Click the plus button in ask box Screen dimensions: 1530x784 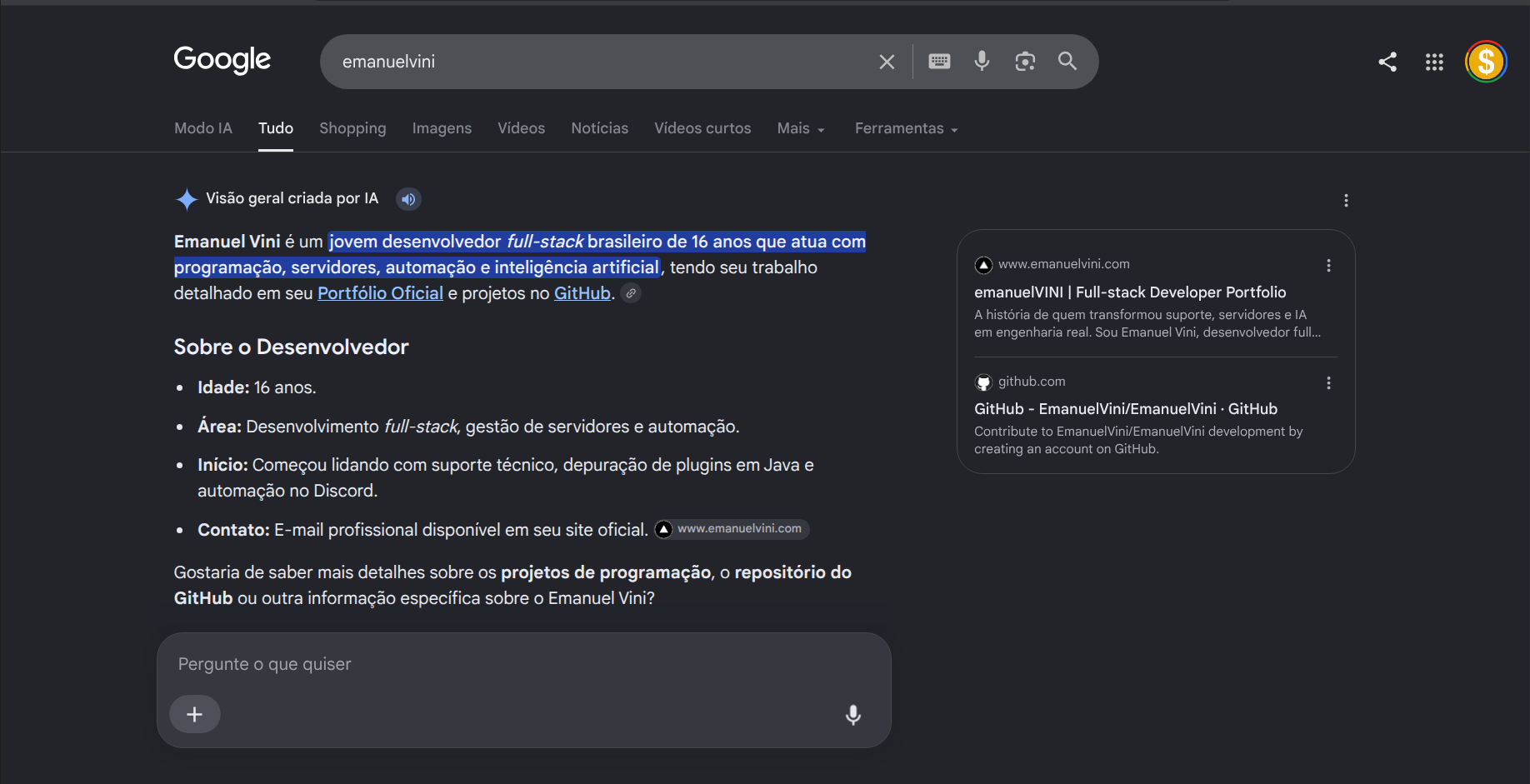[x=195, y=715]
